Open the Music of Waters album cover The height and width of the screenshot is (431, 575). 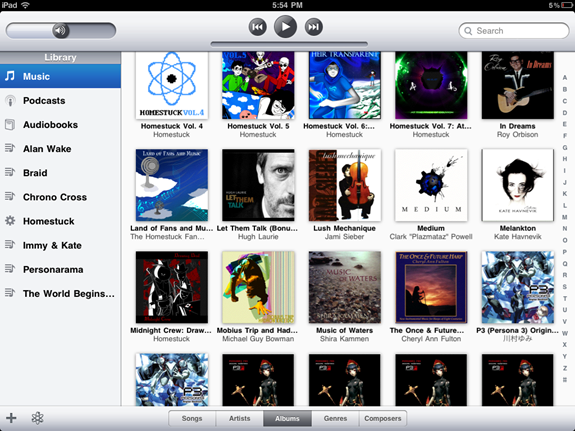[345, 287]
